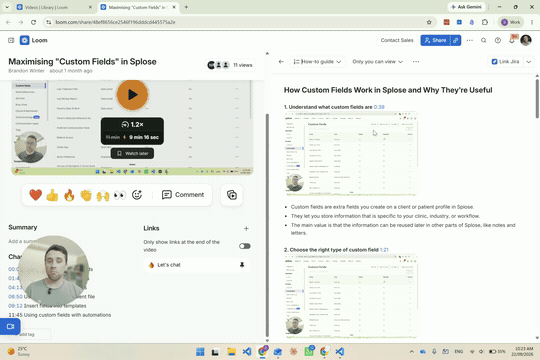Click the guide panel vertical scrollbar
The width and height of the screenshot is (540, 360).
click(537, 99)
